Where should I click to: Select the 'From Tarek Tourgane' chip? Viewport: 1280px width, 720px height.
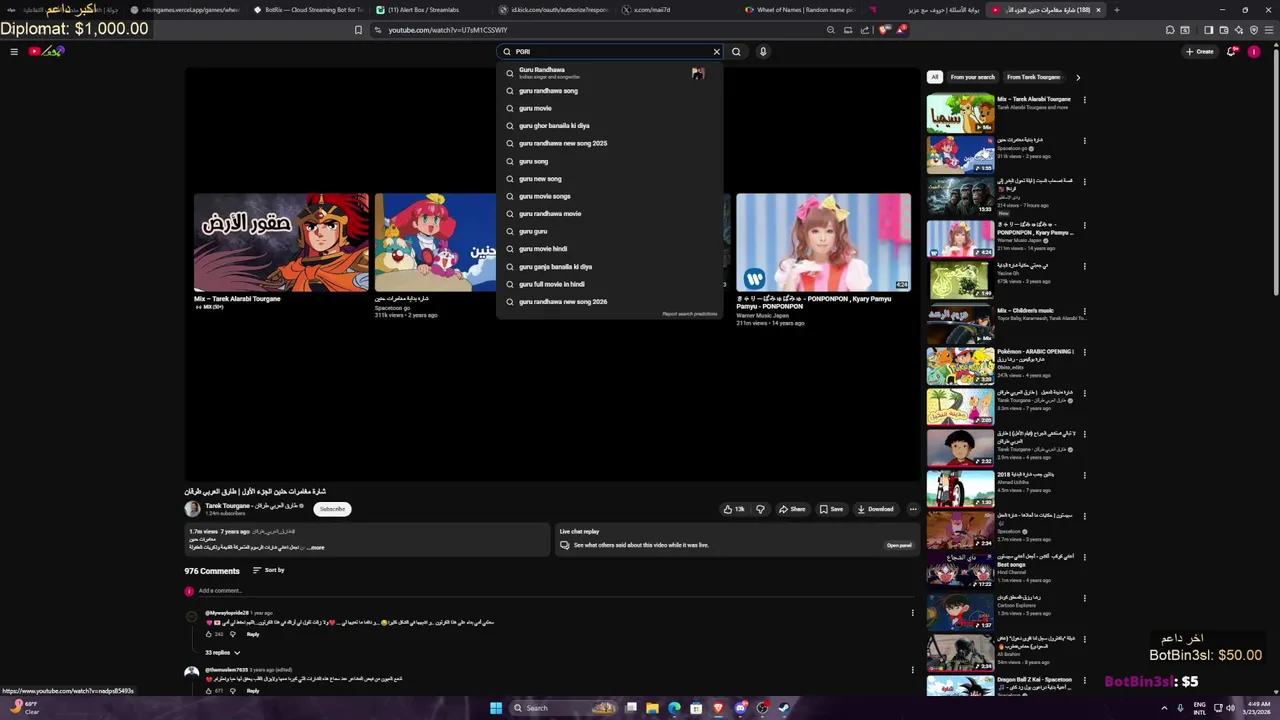click(x=1033, y=77)
